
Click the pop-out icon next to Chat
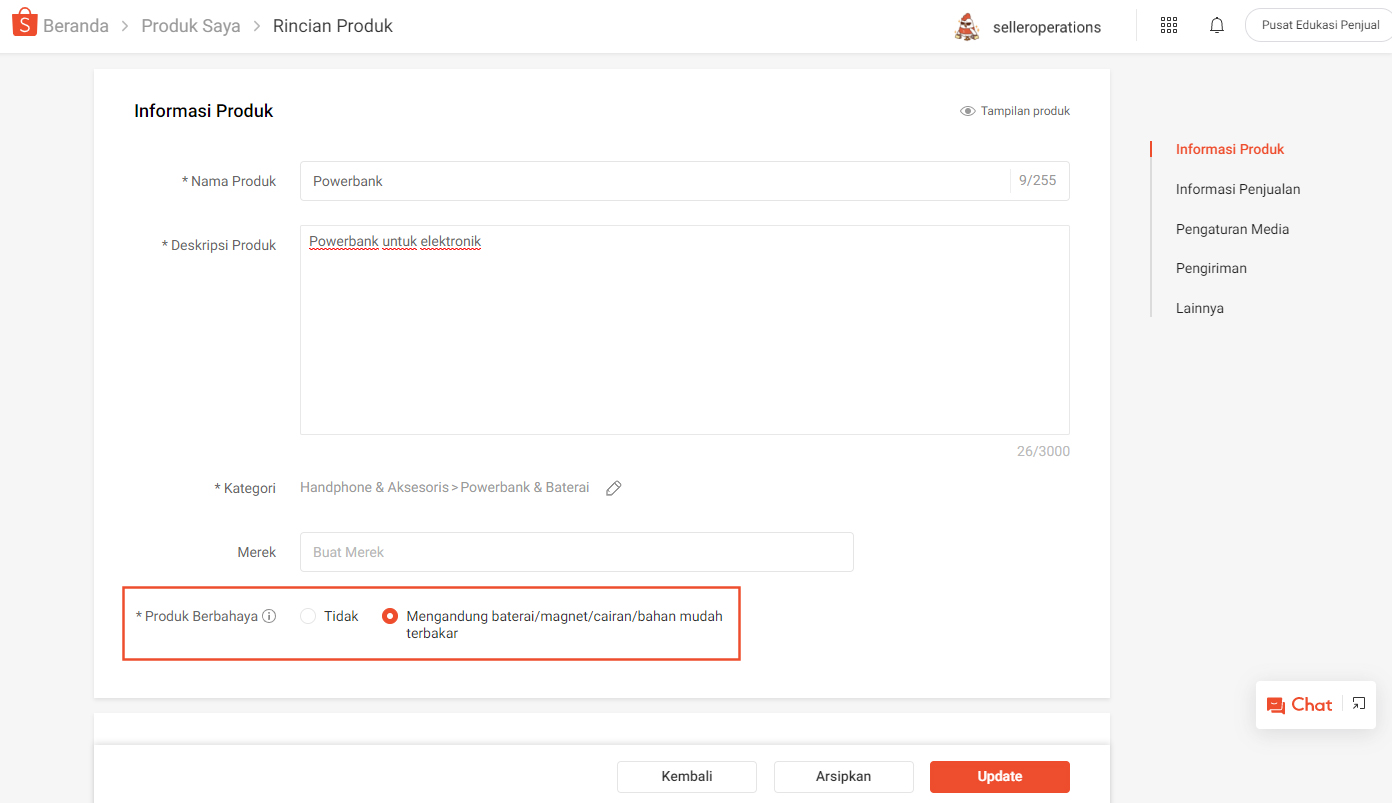1358,704
